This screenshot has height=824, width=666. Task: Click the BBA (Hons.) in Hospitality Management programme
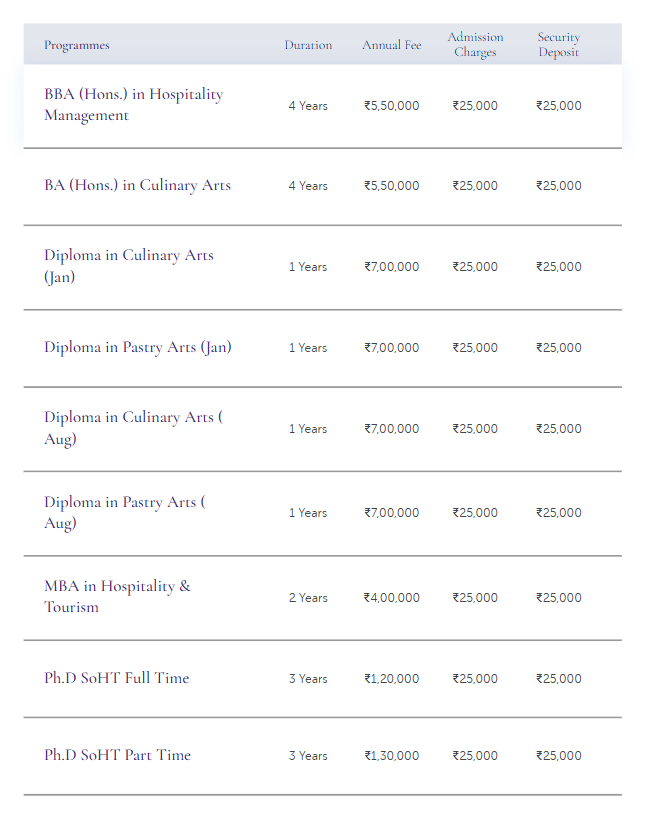133,105
